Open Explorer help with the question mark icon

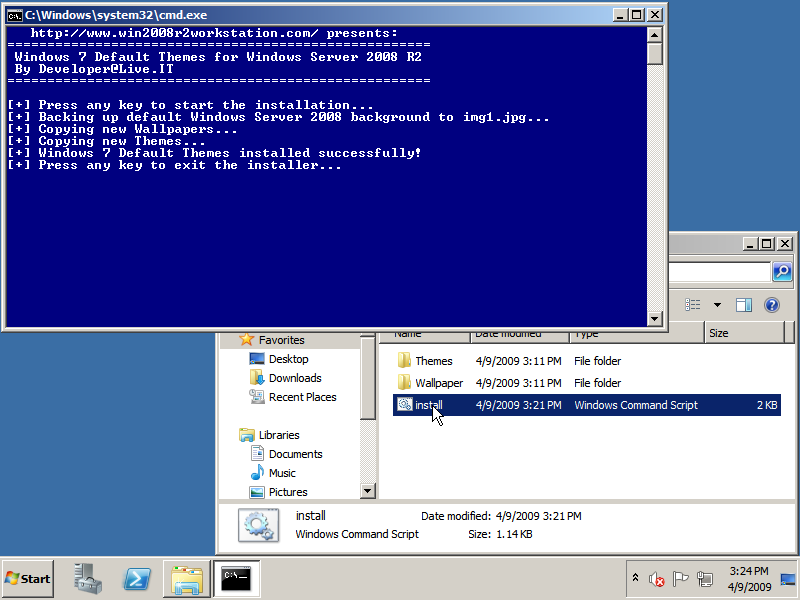point(771,305)
